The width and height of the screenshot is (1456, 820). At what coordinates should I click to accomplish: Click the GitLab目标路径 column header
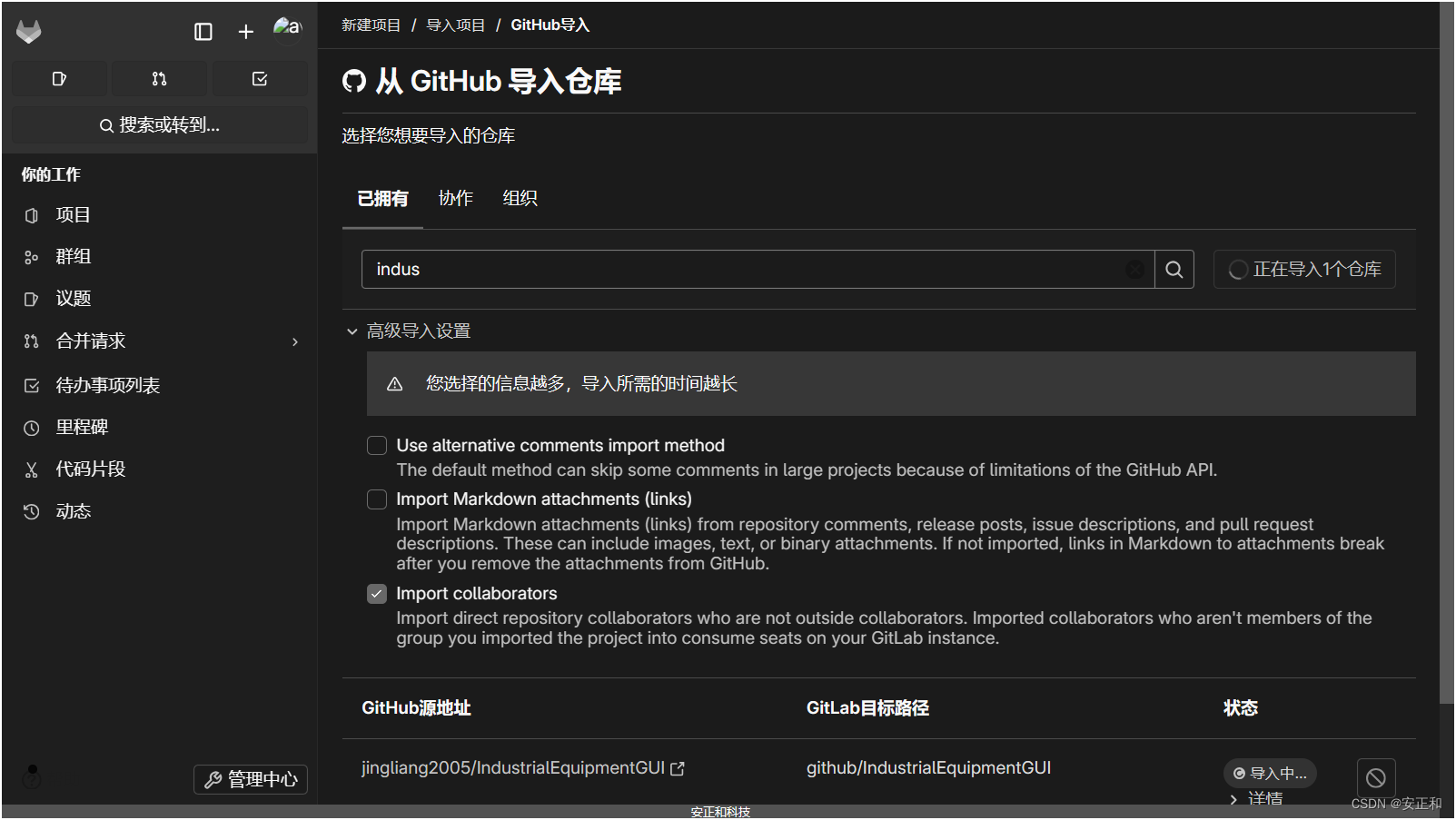(x=867, y=708)
